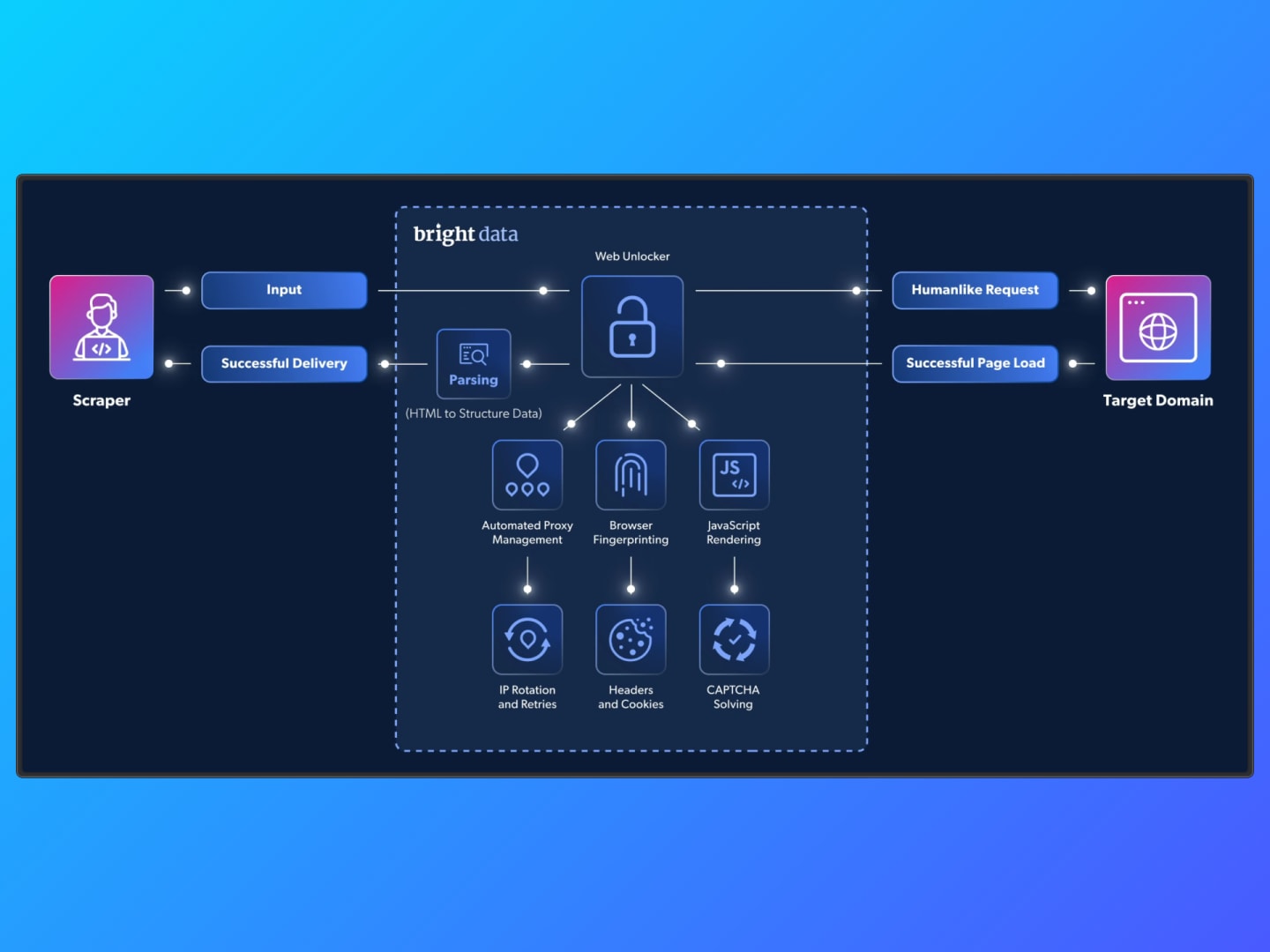1270x952 pixels.
Task: Select the CAPTCHA Solving icon
Action: (x=734, y=639)
